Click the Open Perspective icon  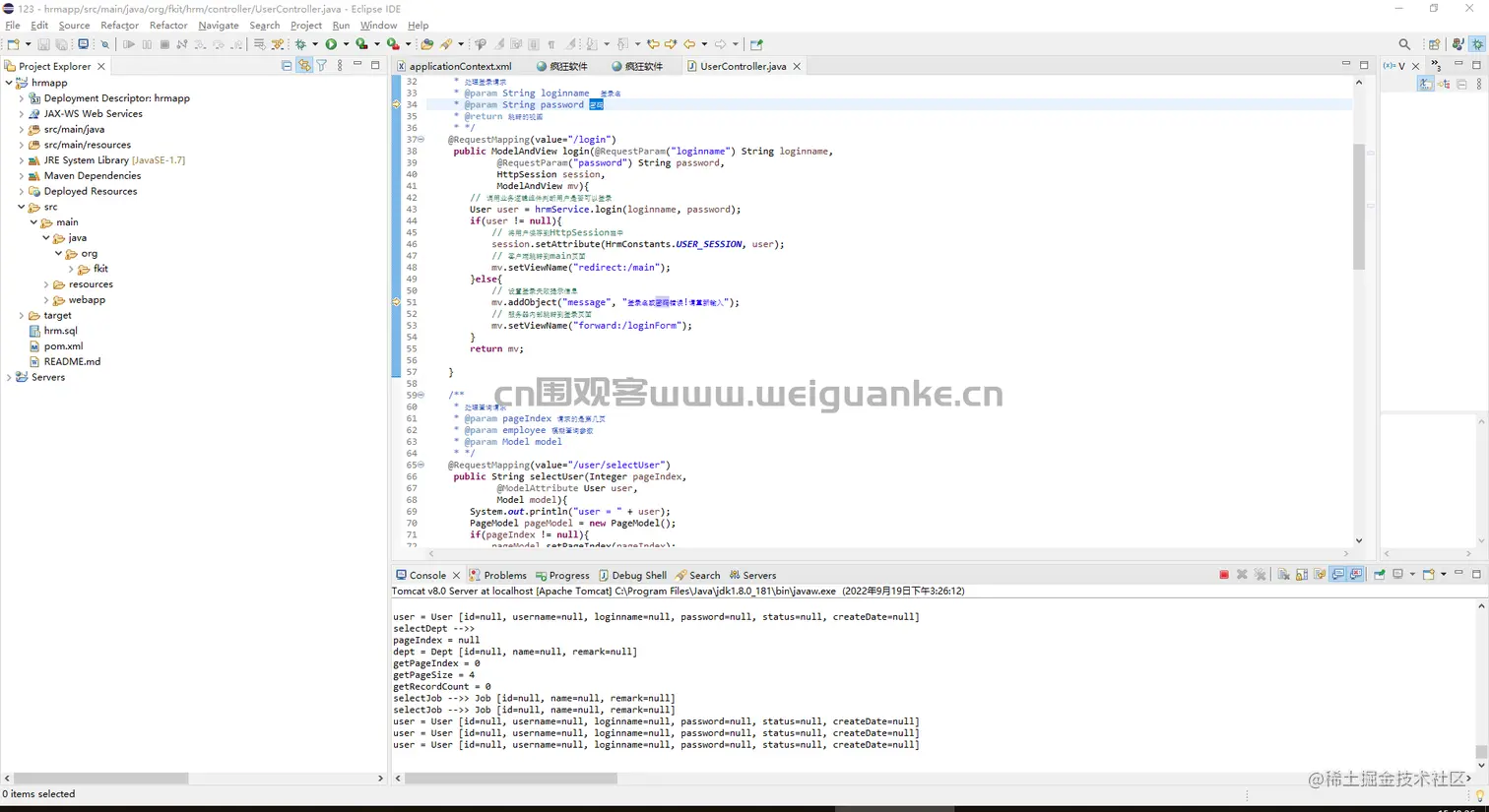(1435, 44)
